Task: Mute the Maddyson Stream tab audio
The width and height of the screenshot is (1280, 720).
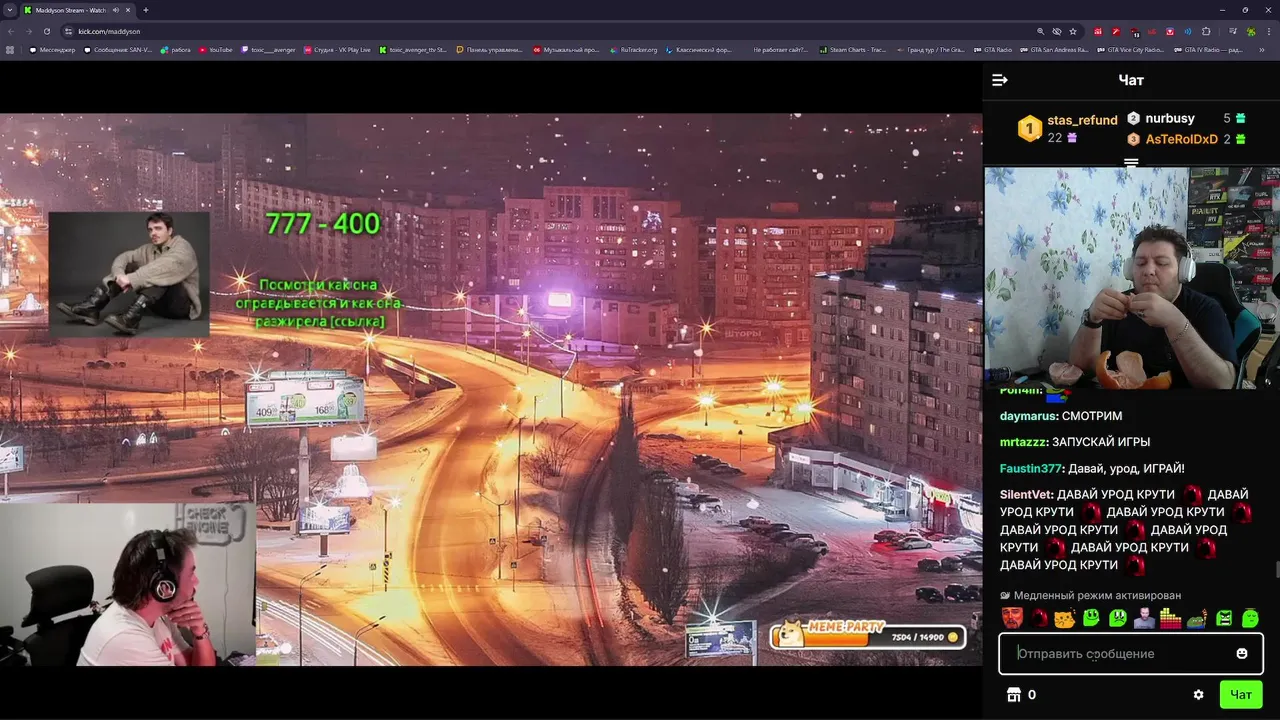Action: click(x=116, y=10)
